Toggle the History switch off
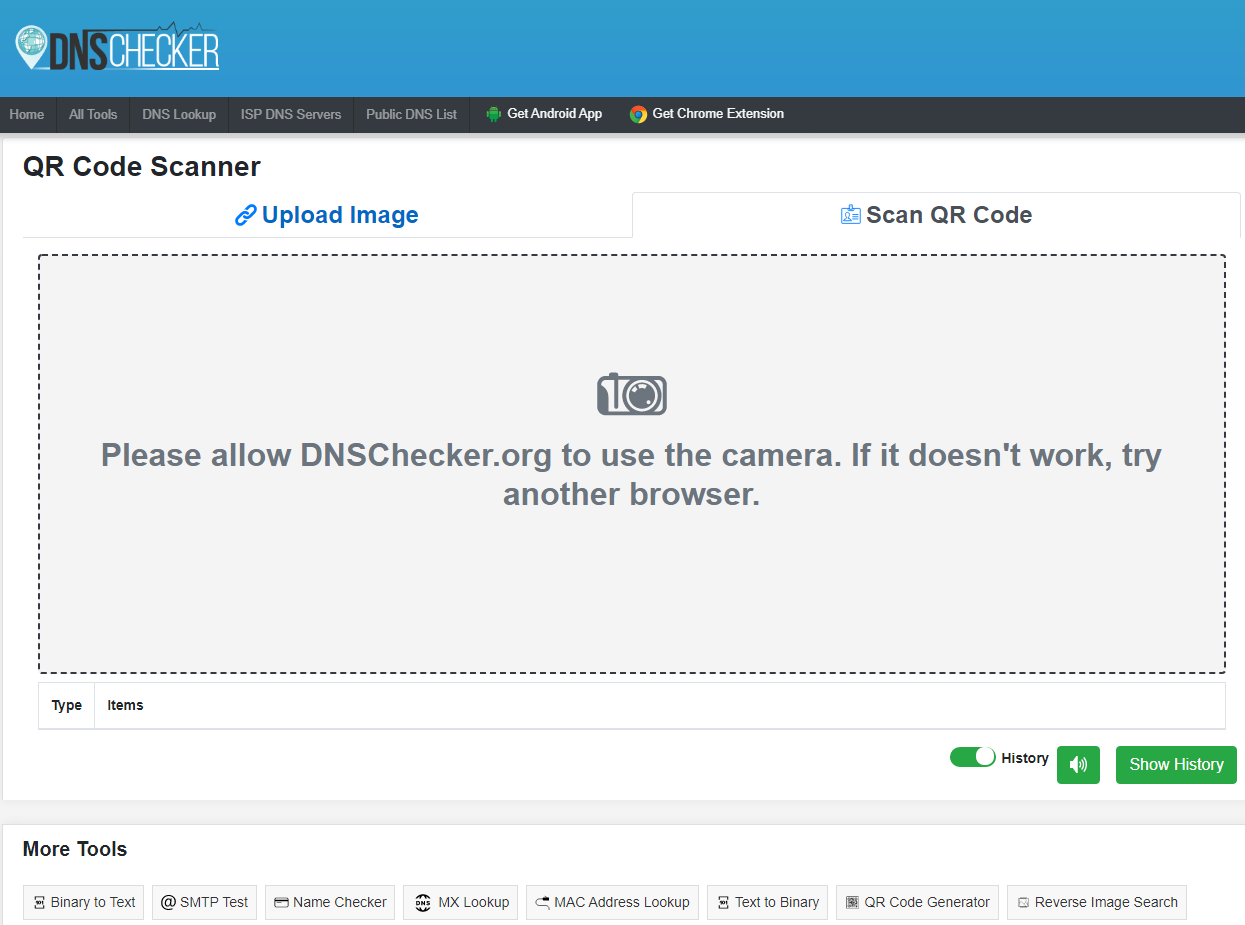Image resolution: width=1245 pixels, height=925 pixels. tap(972, 757)
